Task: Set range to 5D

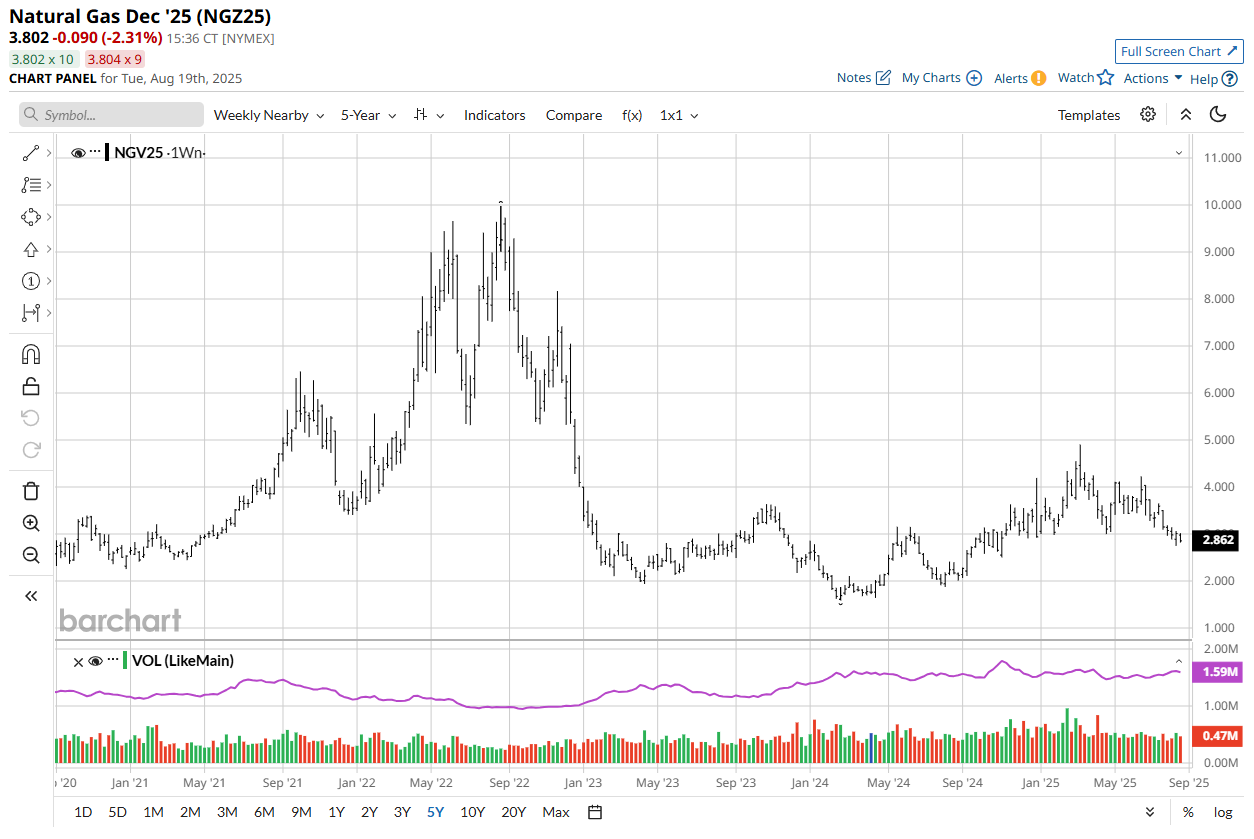Action: pyautogui.click(x=117, y=812)
